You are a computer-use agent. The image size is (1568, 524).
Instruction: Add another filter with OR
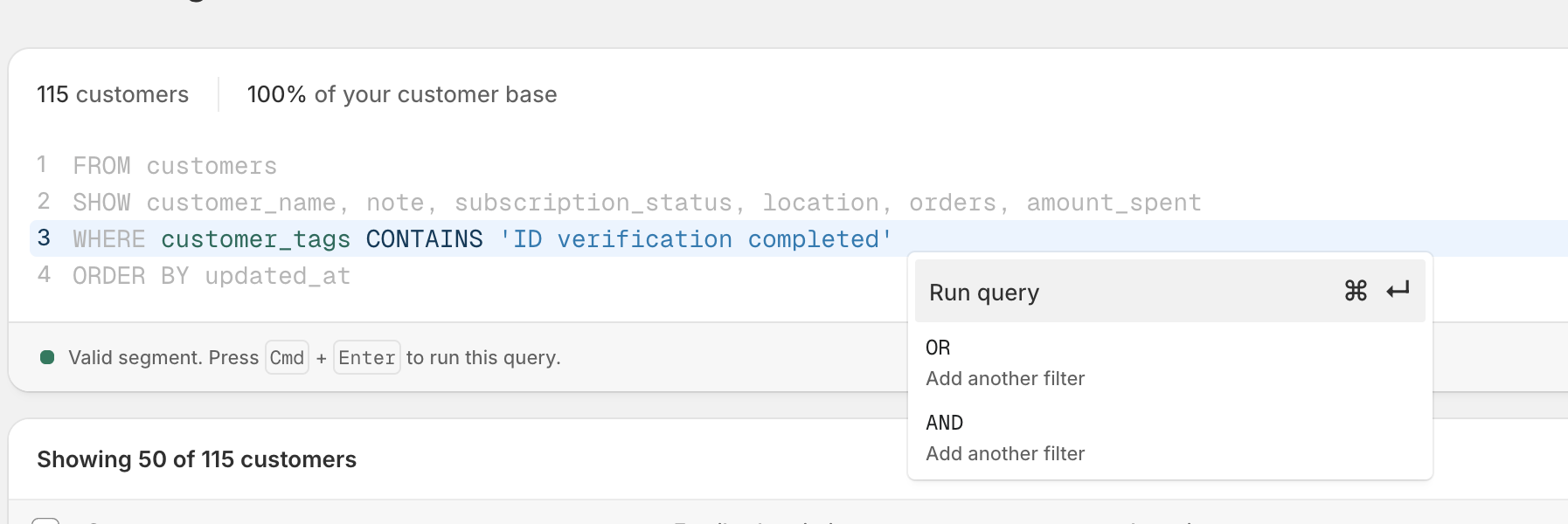(1169, 363)
